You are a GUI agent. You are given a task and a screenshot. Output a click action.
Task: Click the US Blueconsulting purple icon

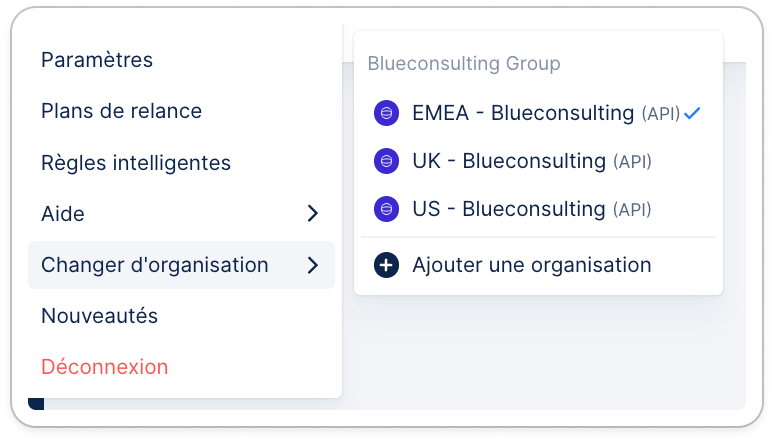386,209
